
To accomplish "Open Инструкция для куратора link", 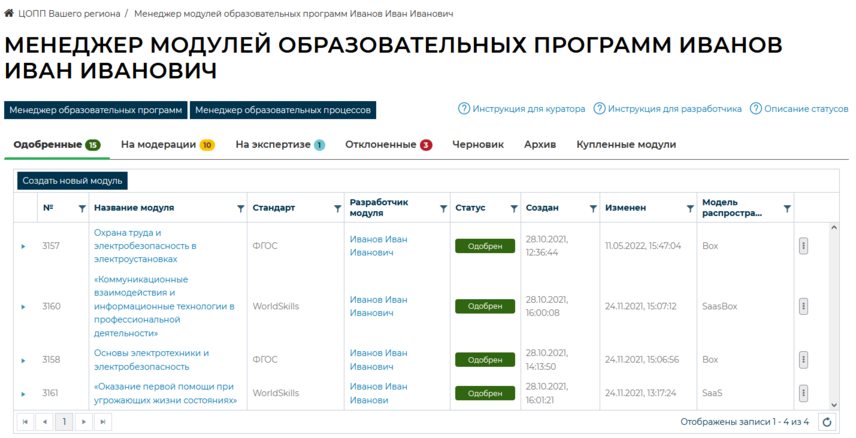I will pos(522,109).
